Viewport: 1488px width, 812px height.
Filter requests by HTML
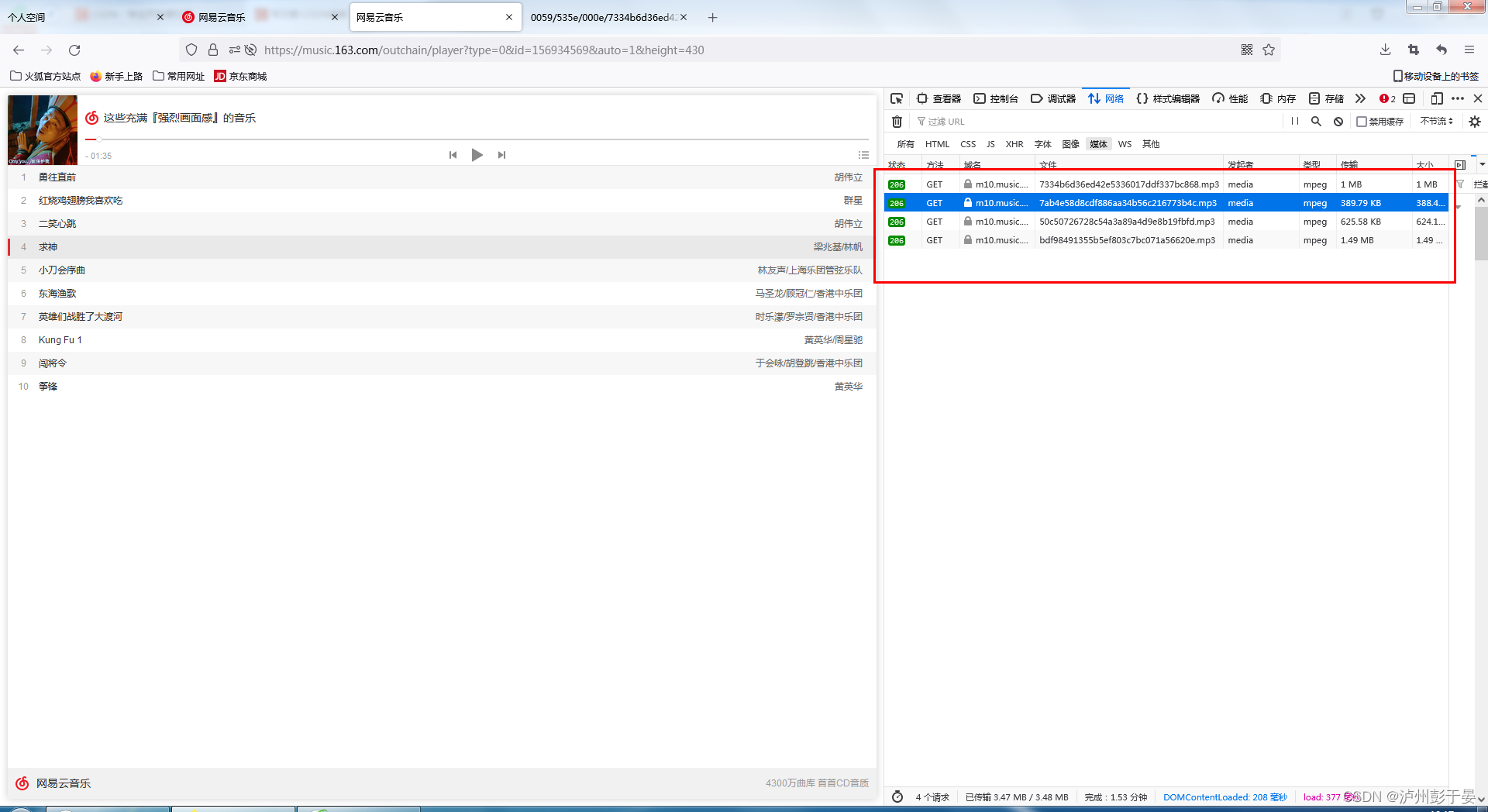[x=937, y=144]
